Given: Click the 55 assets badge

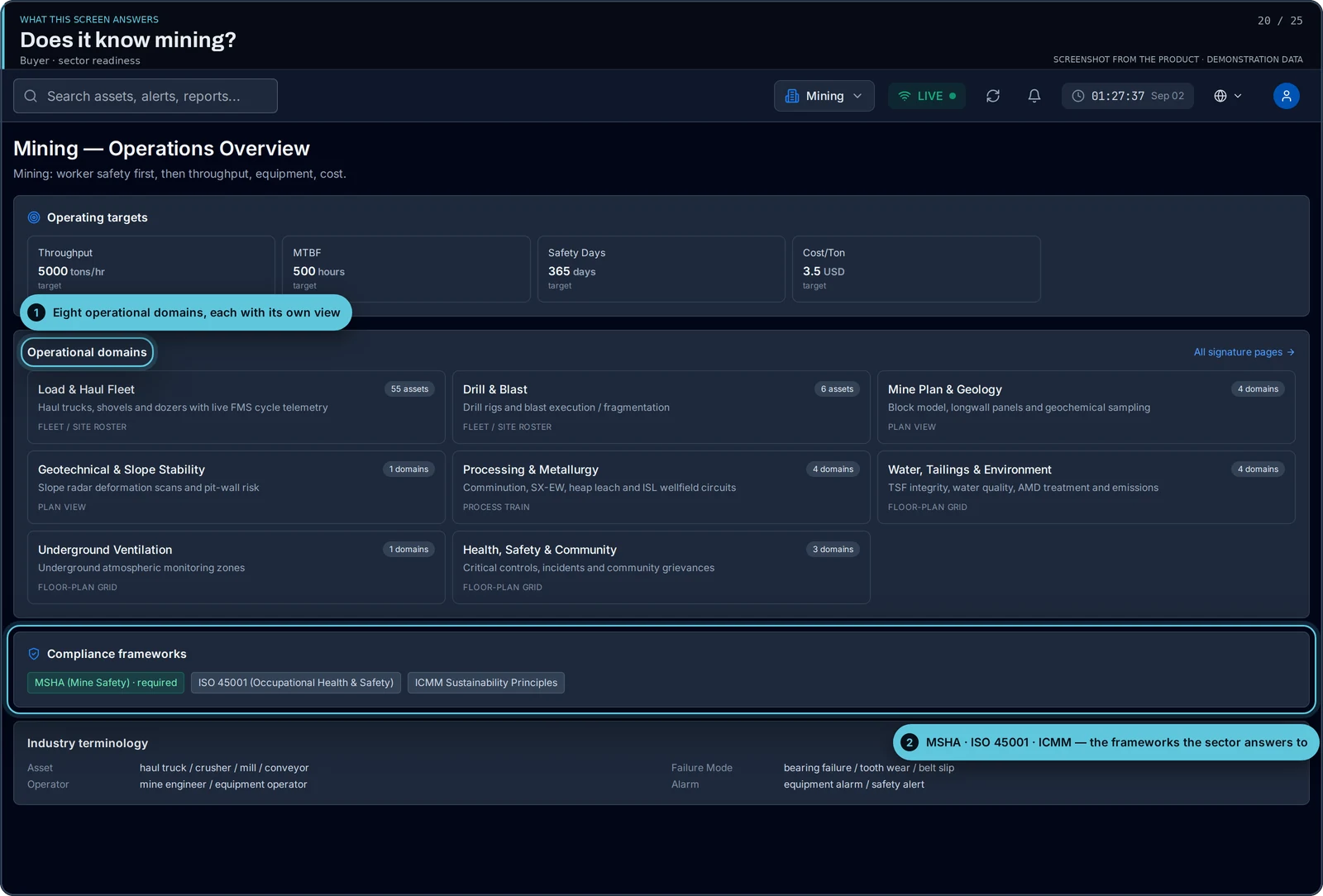Looking at the screenshot, I should point(409,389).
